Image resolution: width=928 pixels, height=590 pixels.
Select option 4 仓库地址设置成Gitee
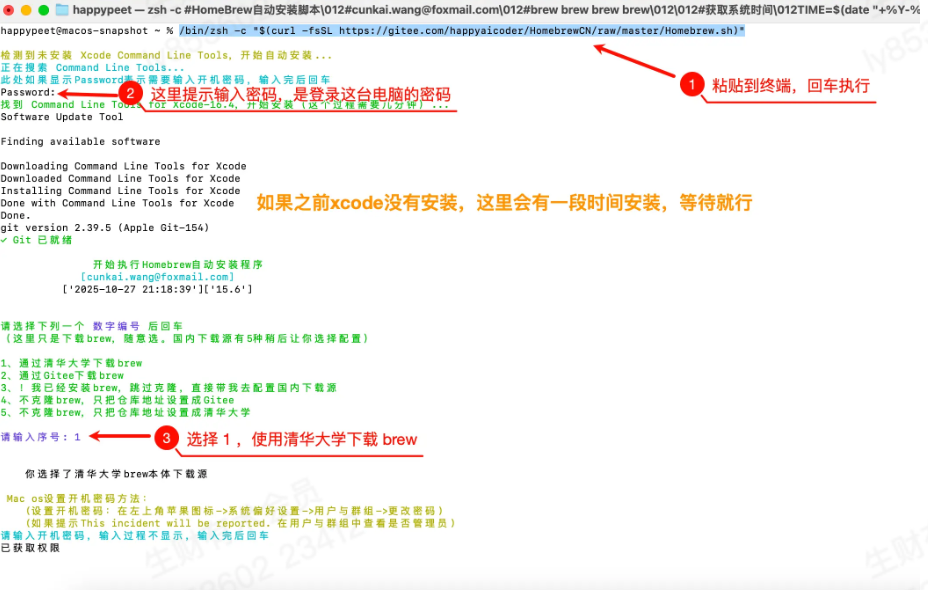tap(117, 400)
